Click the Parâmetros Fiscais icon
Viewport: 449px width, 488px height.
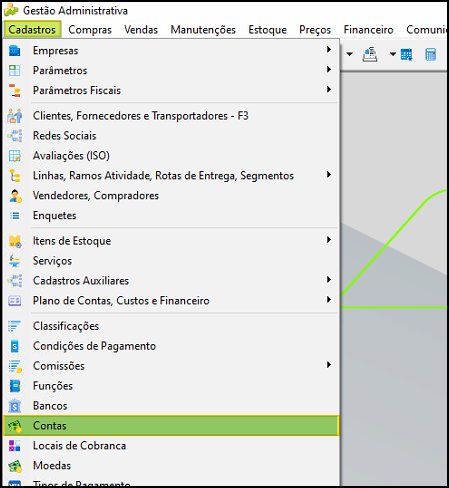[15, 91]
